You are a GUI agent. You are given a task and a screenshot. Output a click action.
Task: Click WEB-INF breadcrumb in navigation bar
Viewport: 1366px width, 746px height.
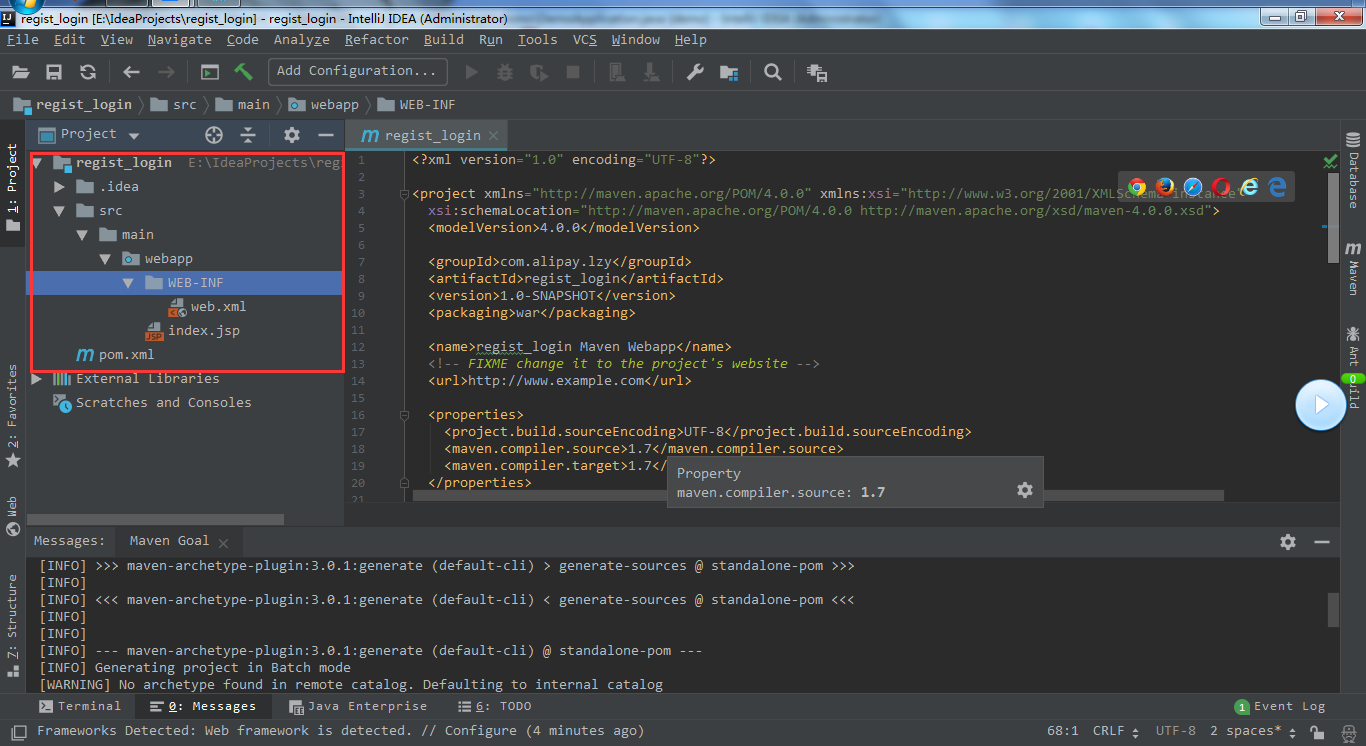point(417,104)
